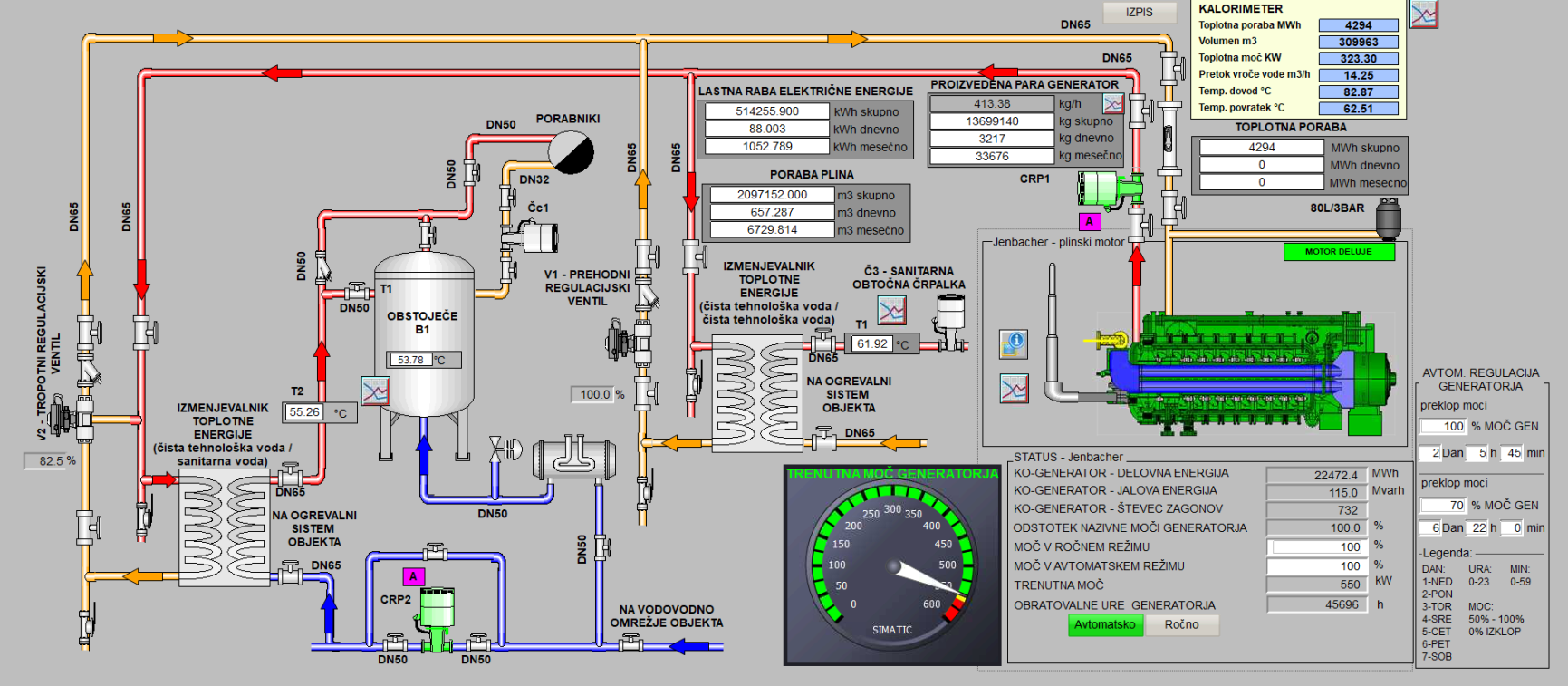Click the Čc1 circulation pump
1568x686 pixels.
coord(537,237)
